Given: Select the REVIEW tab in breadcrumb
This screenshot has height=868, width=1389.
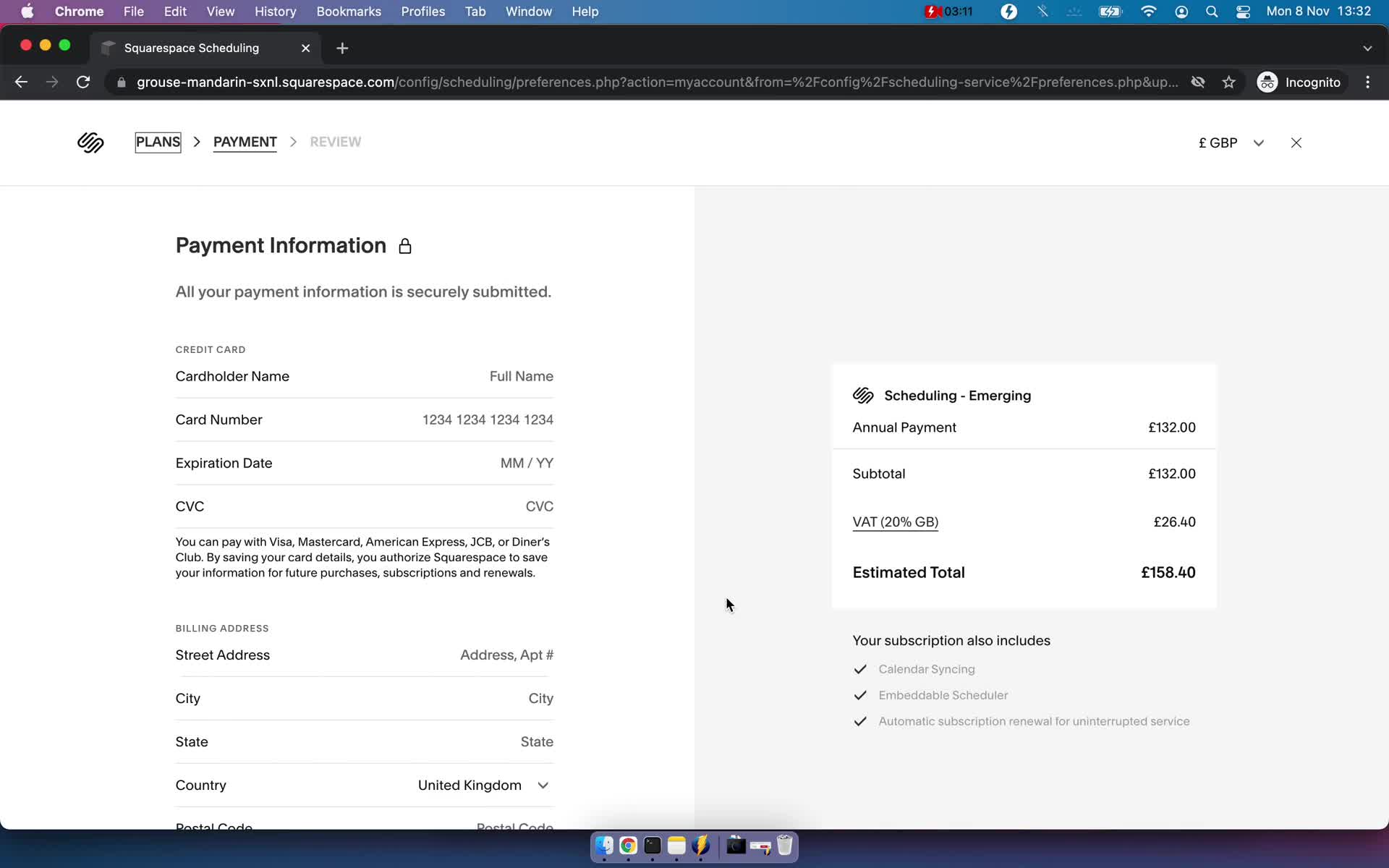Looking at the screenshot, I should [335, 141].
